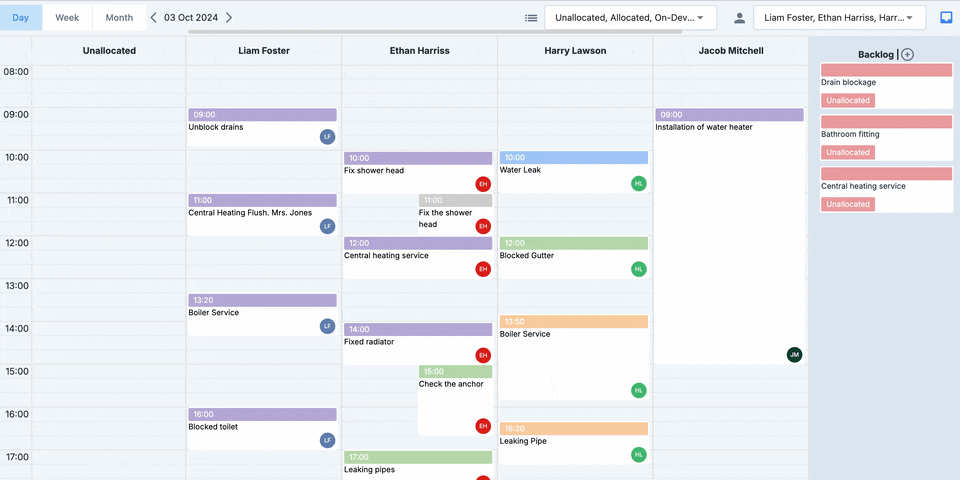
Task: Click JM avatar on water heater installation
Action: 794,354
